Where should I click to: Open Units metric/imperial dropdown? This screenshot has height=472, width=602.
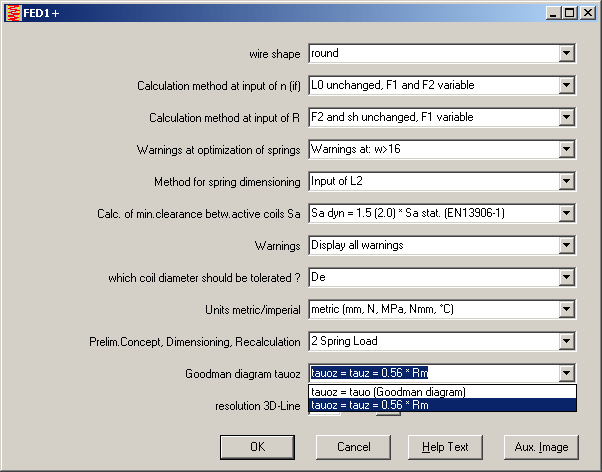(567, 309)
